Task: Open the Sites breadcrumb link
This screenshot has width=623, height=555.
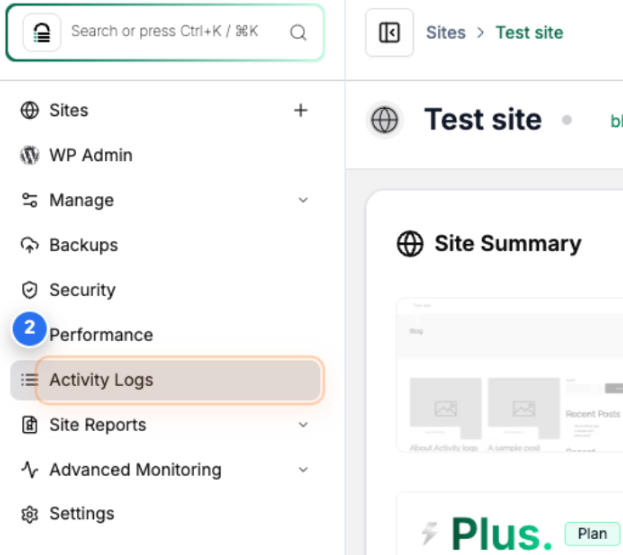Action: click(445, 33)
